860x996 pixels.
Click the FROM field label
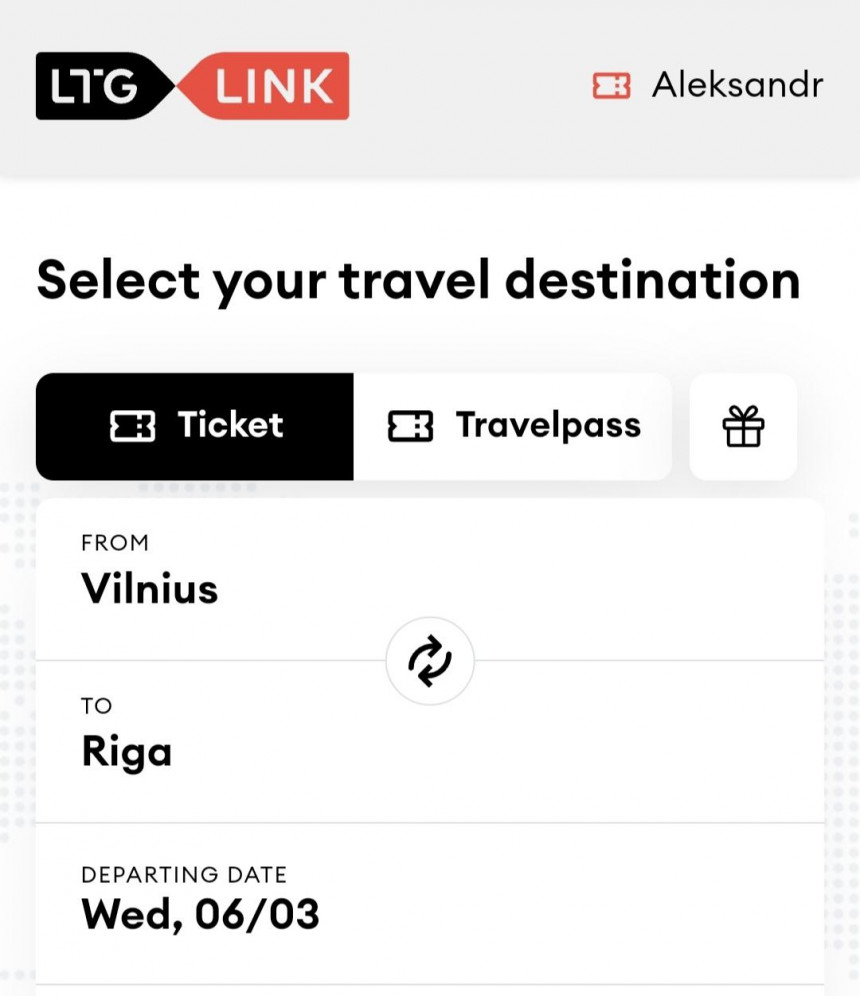point(115,543)
